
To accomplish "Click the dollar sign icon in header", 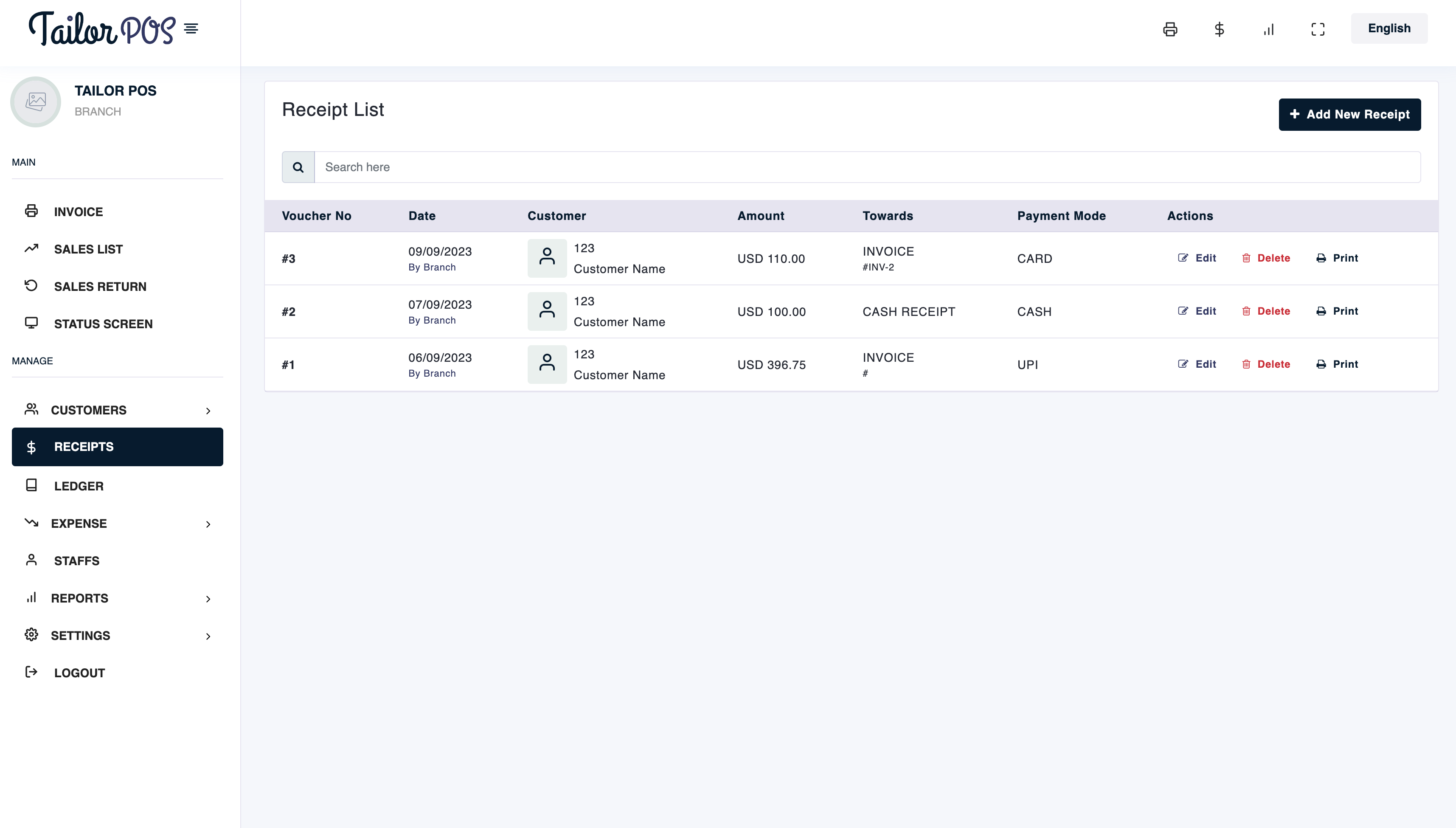I will (1219, 29).
